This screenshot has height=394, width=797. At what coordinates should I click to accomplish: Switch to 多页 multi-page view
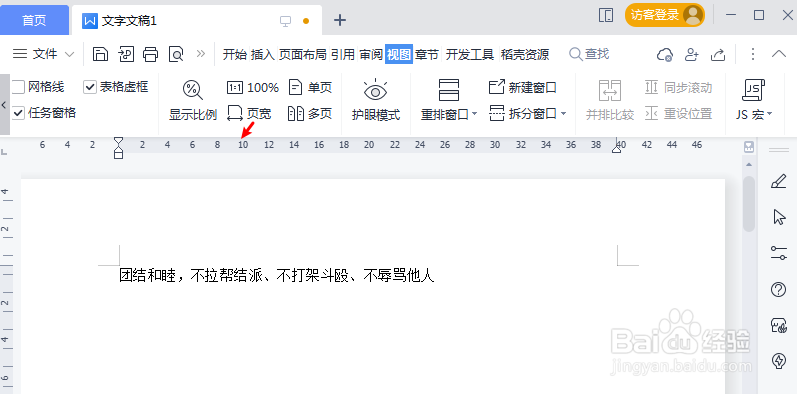point(310,113)
